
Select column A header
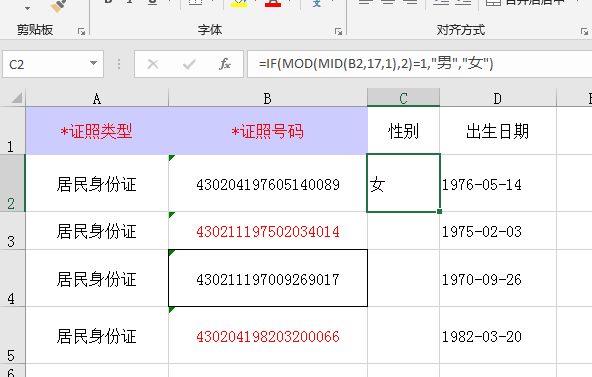[97, 98]
